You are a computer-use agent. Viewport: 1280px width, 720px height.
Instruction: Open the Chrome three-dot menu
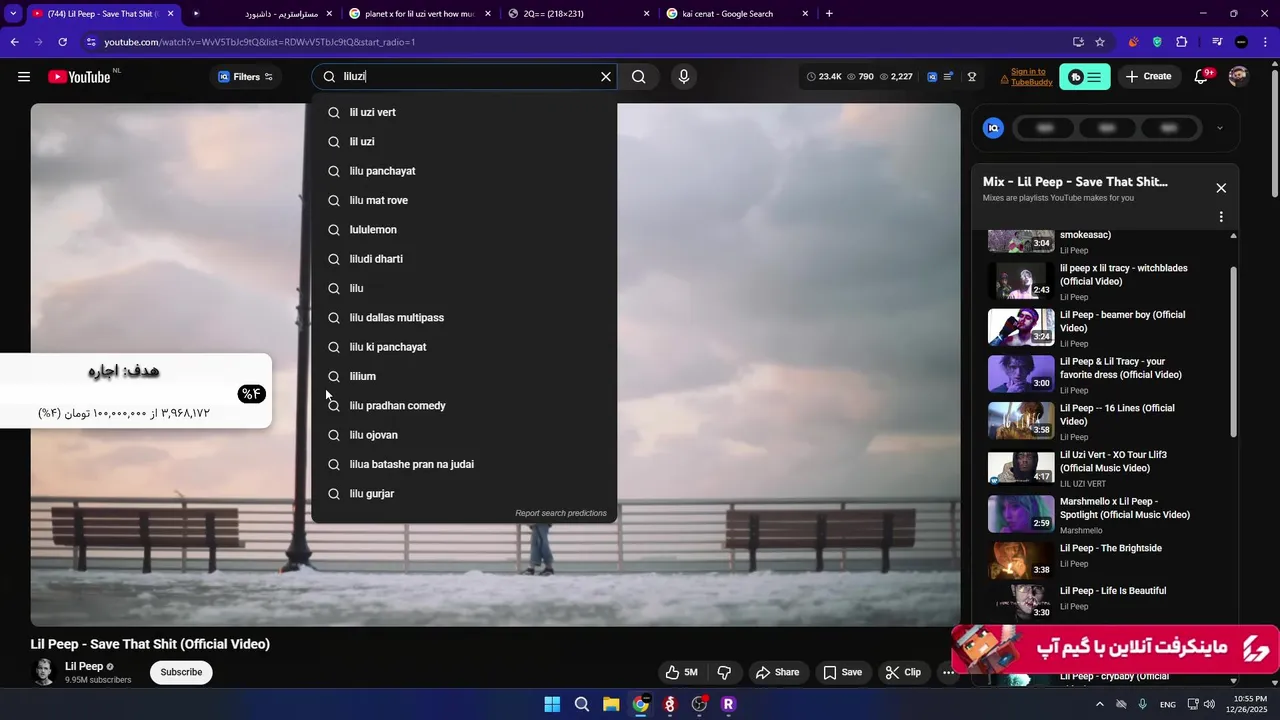point(1264,42)
